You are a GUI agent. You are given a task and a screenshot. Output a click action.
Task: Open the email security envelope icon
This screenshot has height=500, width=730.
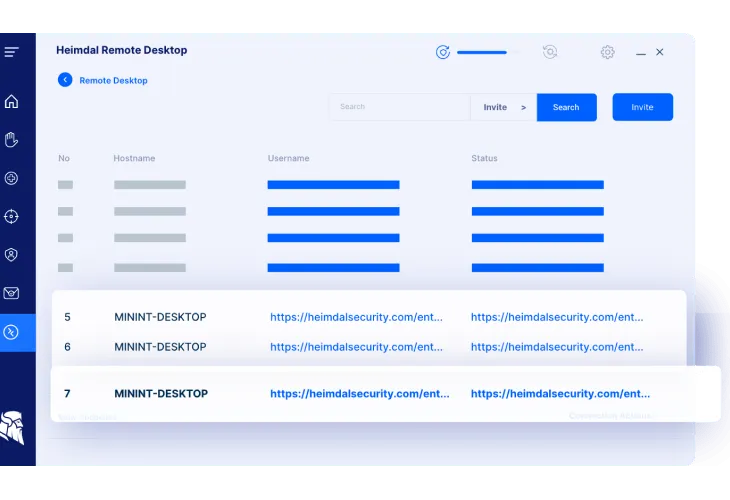point(12,293)
